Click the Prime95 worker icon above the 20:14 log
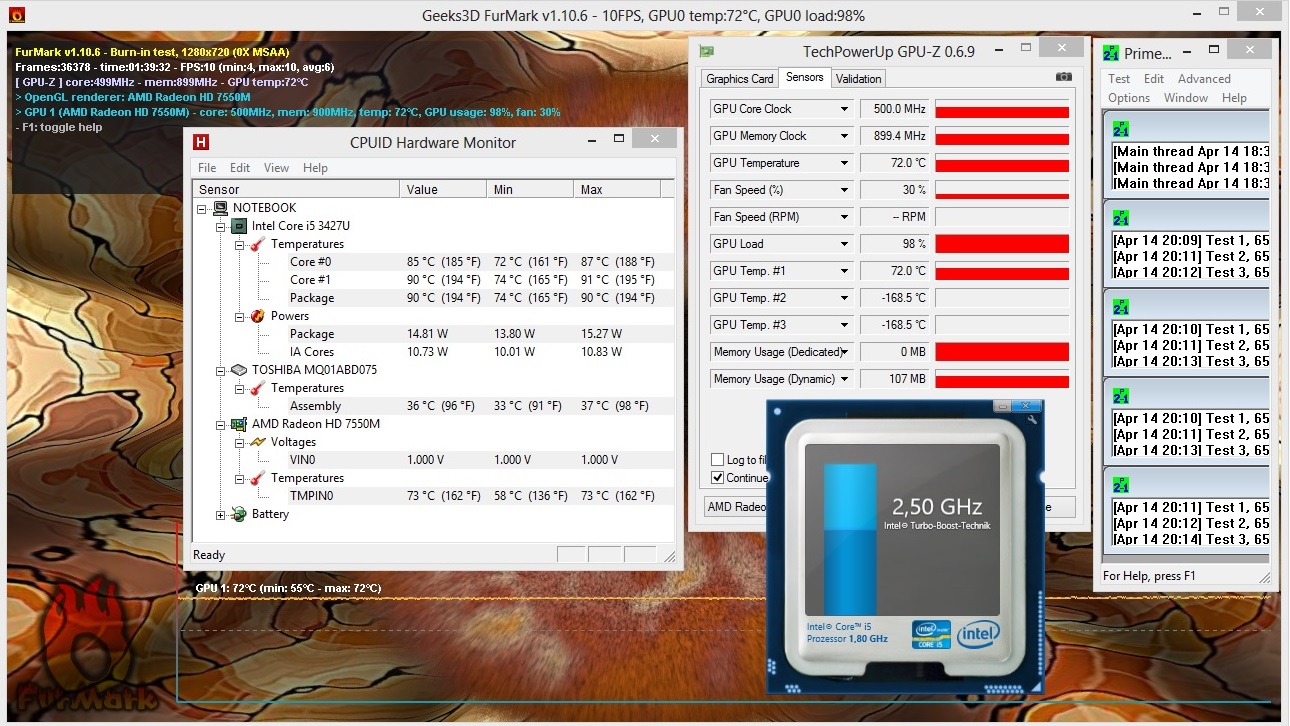Viewport: 1290px width, 726px height. click(1120, 485)
